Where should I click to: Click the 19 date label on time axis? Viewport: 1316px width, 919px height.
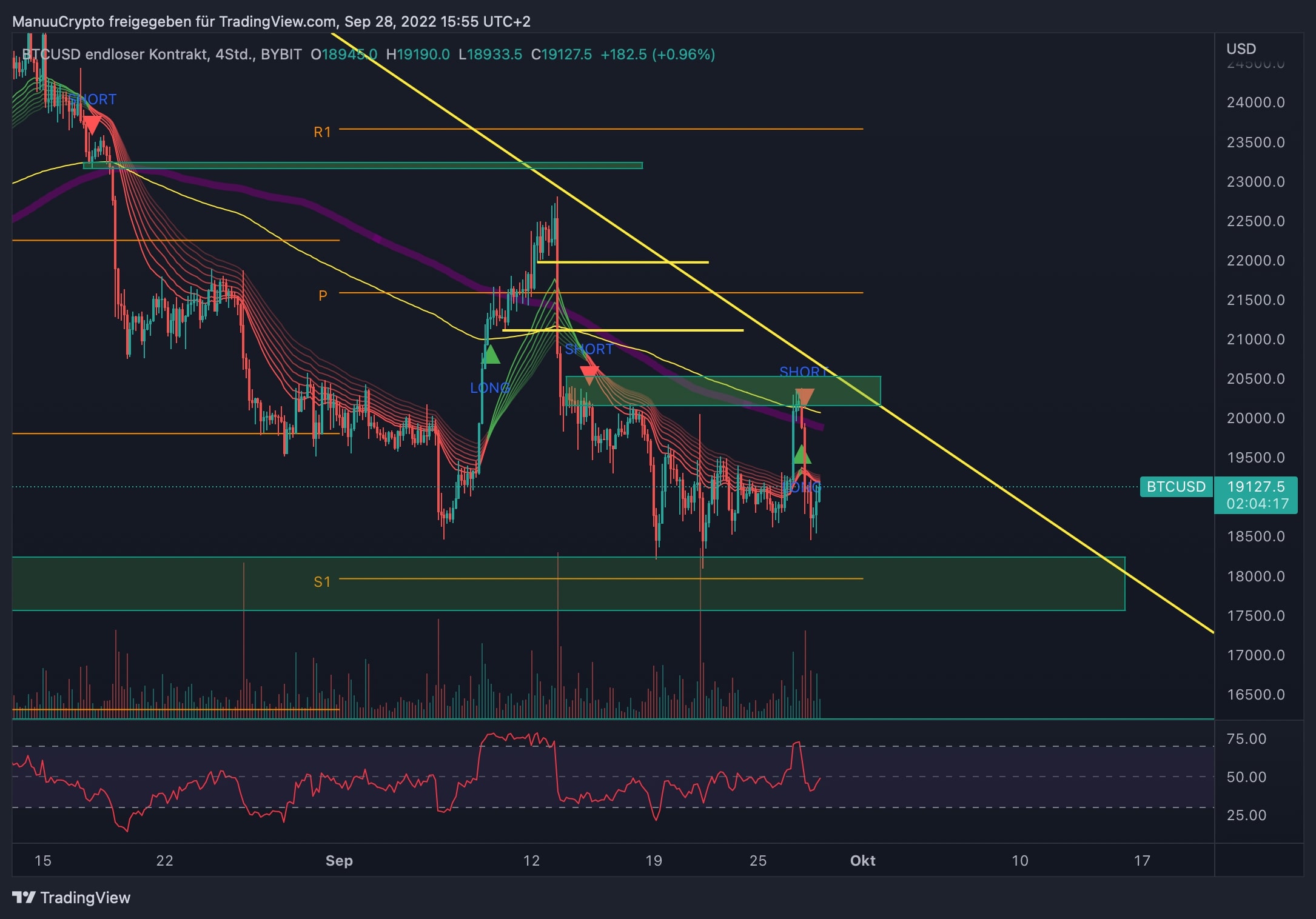point(654,861)
